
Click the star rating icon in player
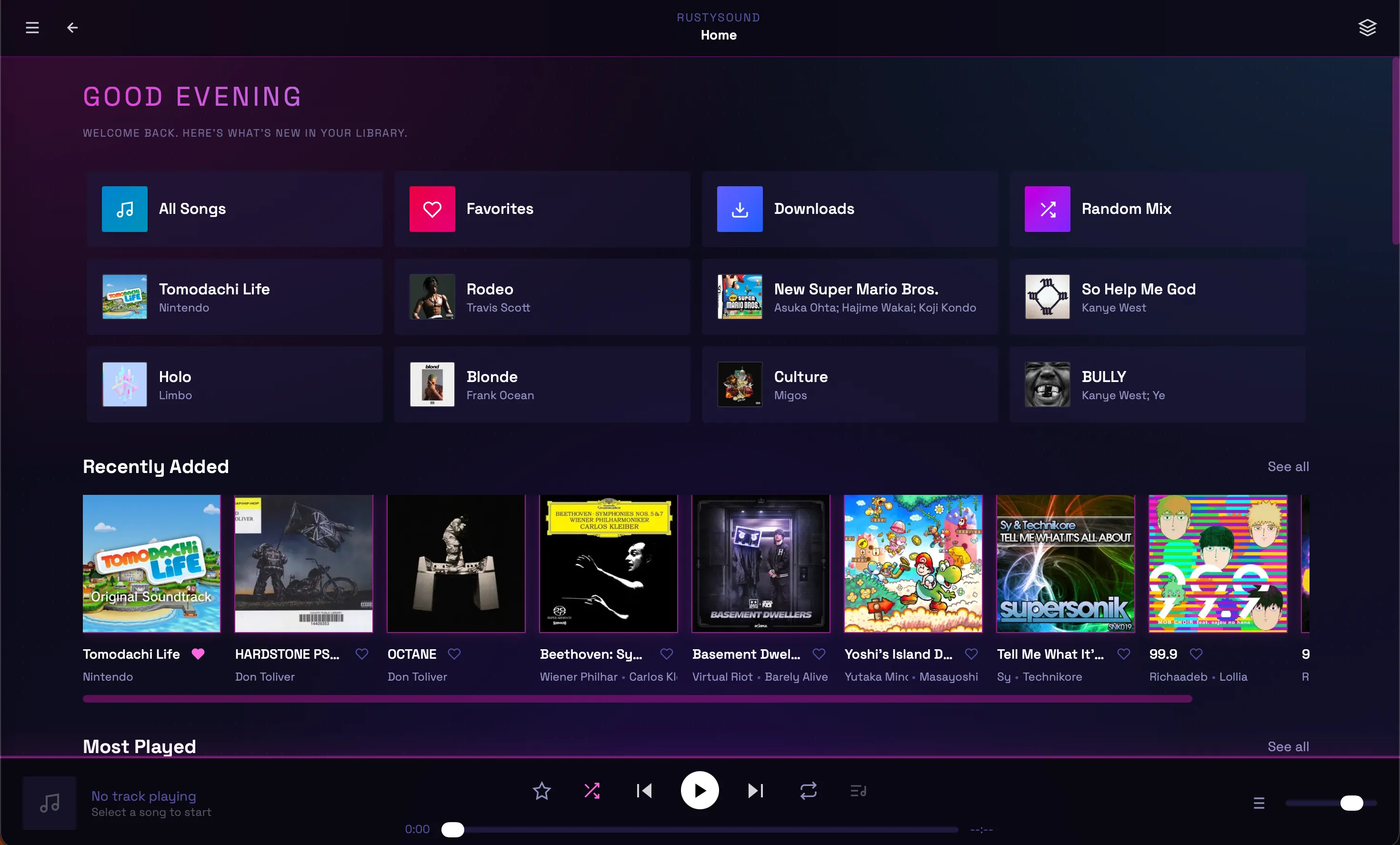click(x=541, y=790)
